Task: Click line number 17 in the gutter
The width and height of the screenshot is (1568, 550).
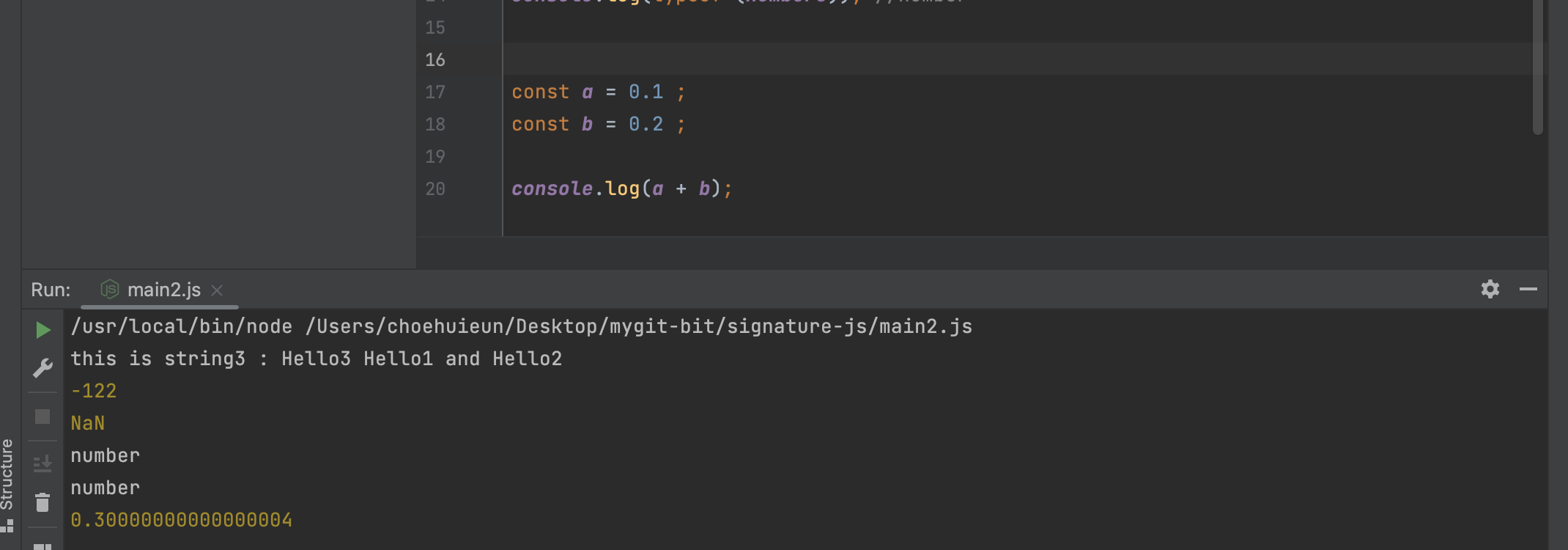Action: click(x=435, y=92)
